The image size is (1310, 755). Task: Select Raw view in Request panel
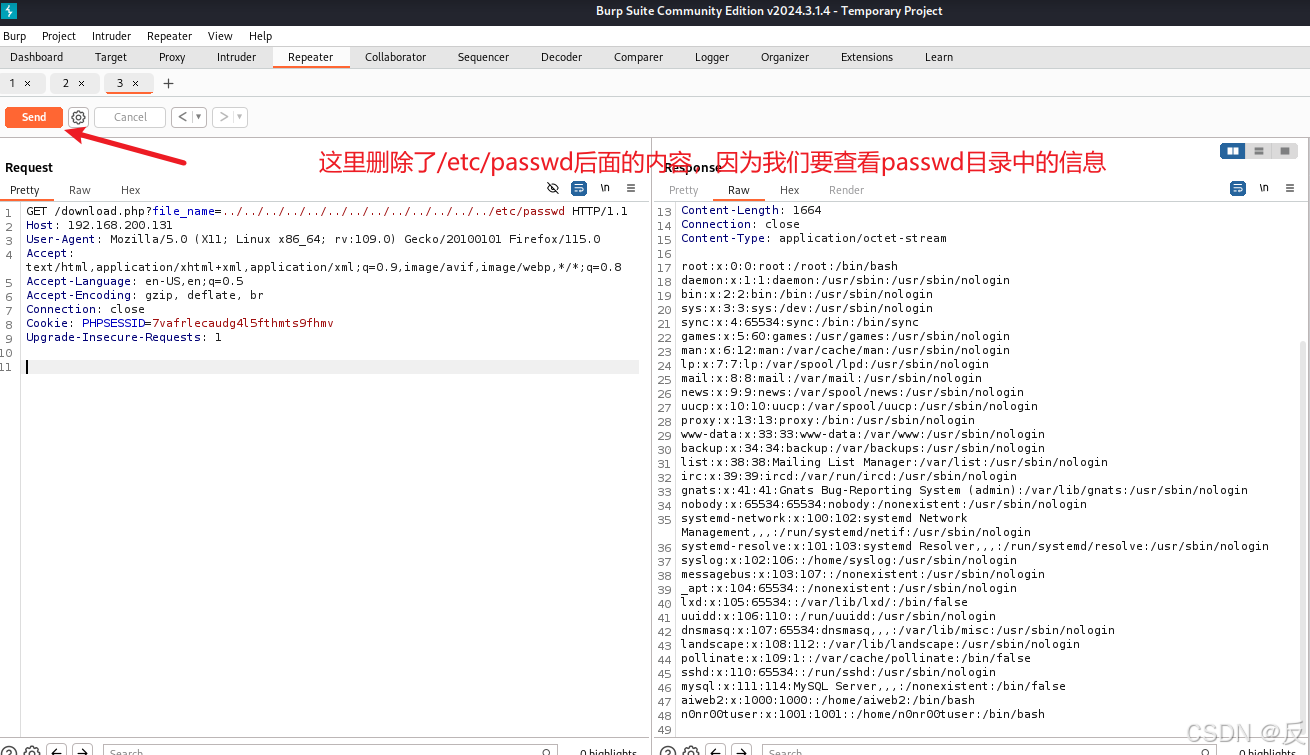pos(80,190)
